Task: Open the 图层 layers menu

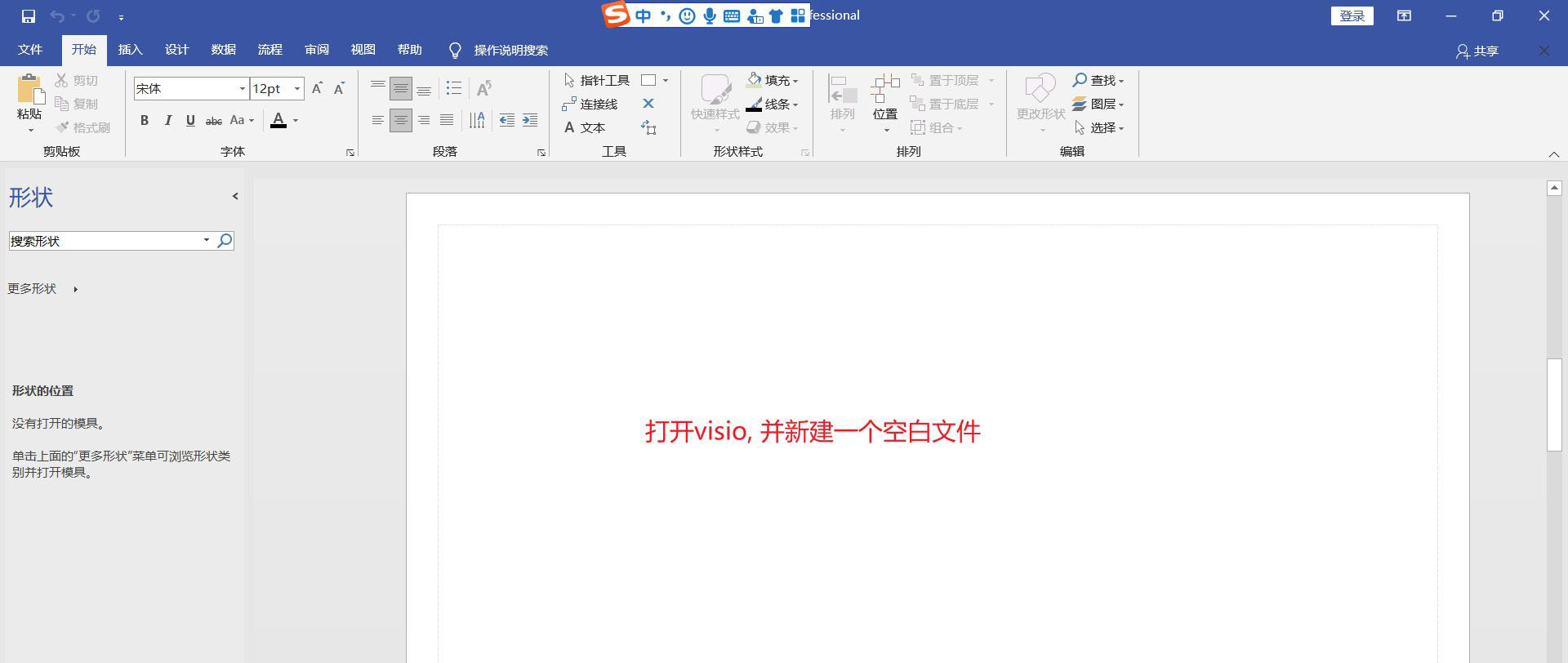Action: point(1098,104)
